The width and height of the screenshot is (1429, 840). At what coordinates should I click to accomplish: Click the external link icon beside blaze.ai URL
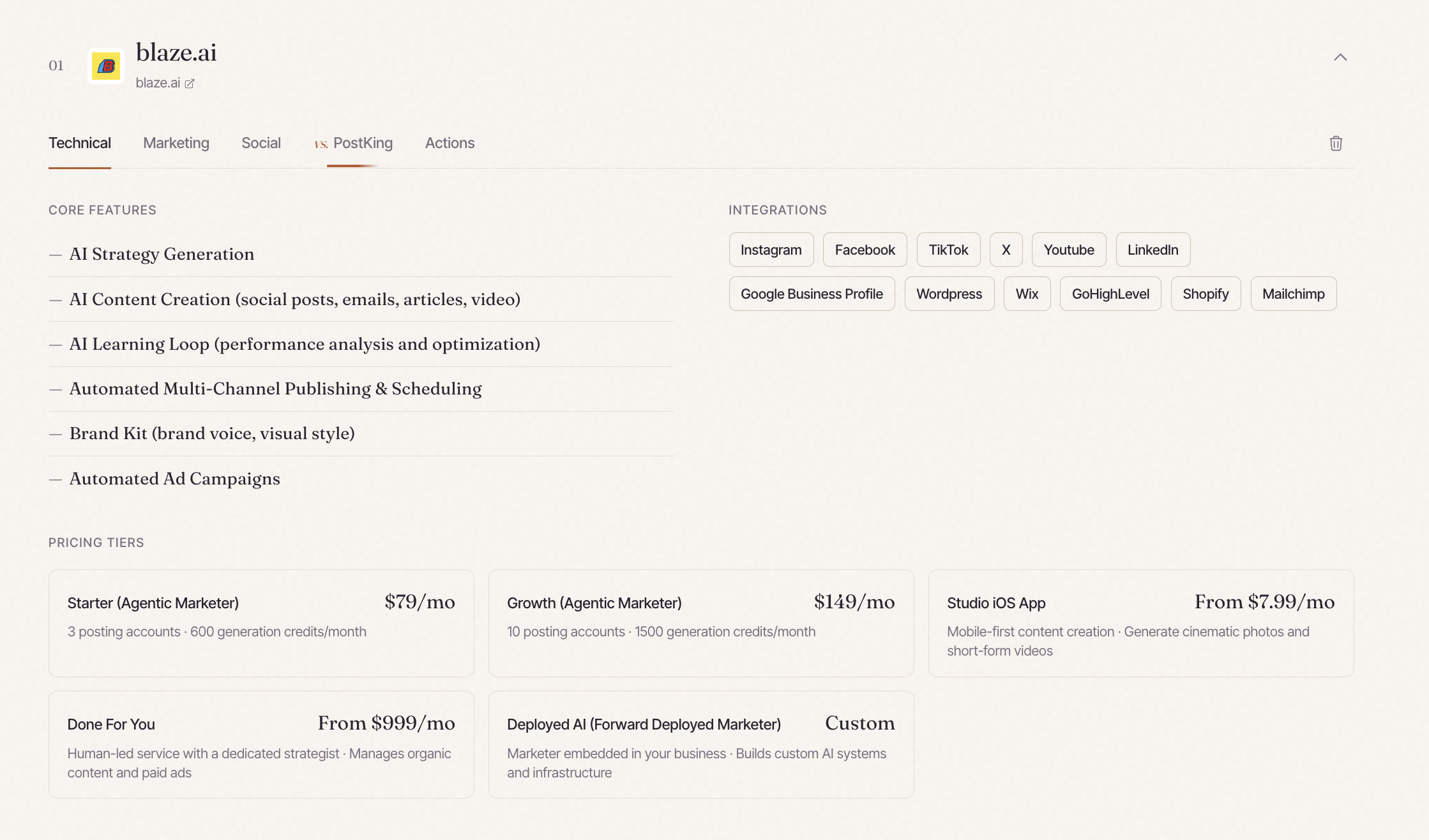click(190, 84)
